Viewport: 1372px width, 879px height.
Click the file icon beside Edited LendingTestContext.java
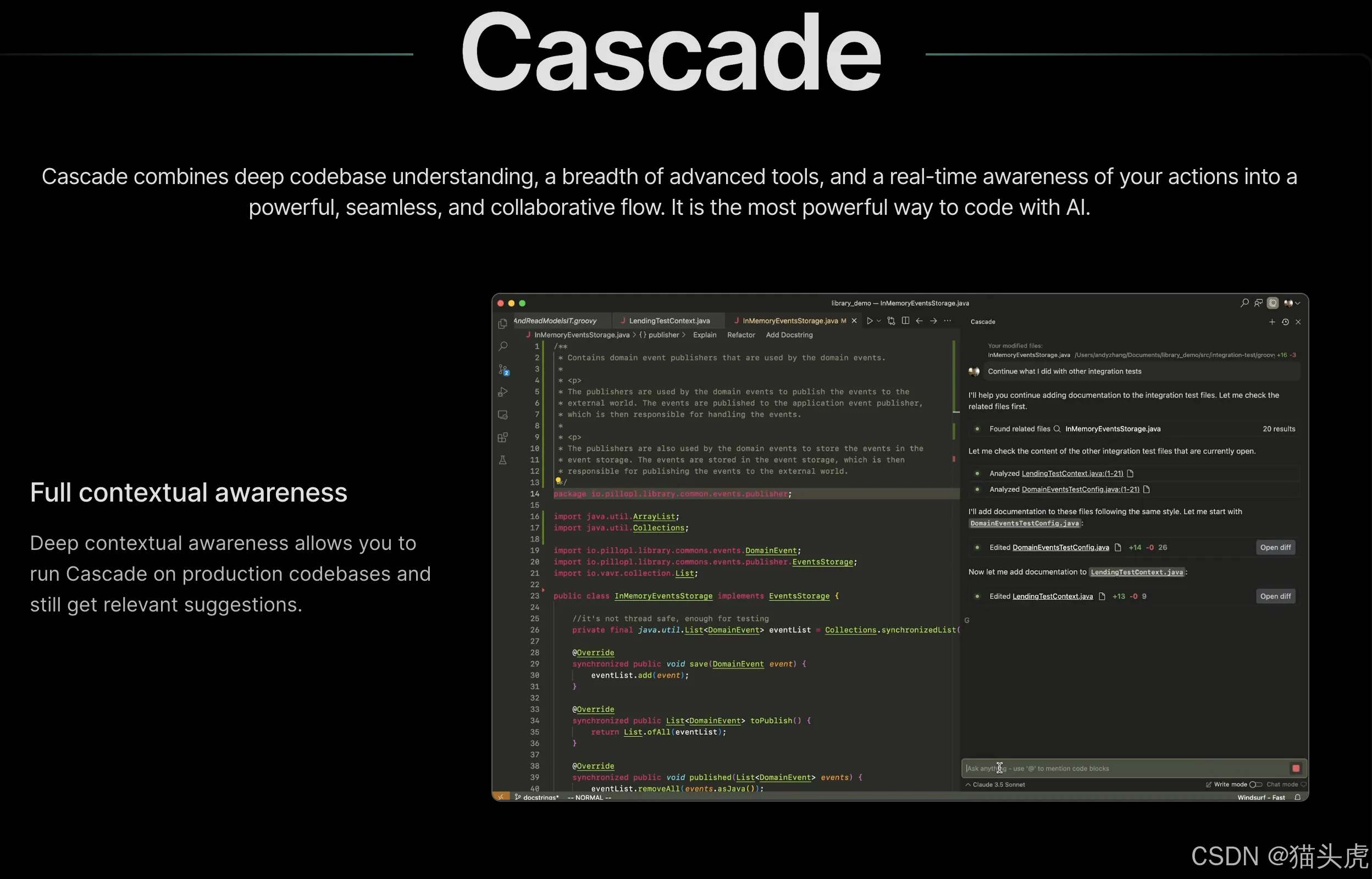tap(1102, 597)
